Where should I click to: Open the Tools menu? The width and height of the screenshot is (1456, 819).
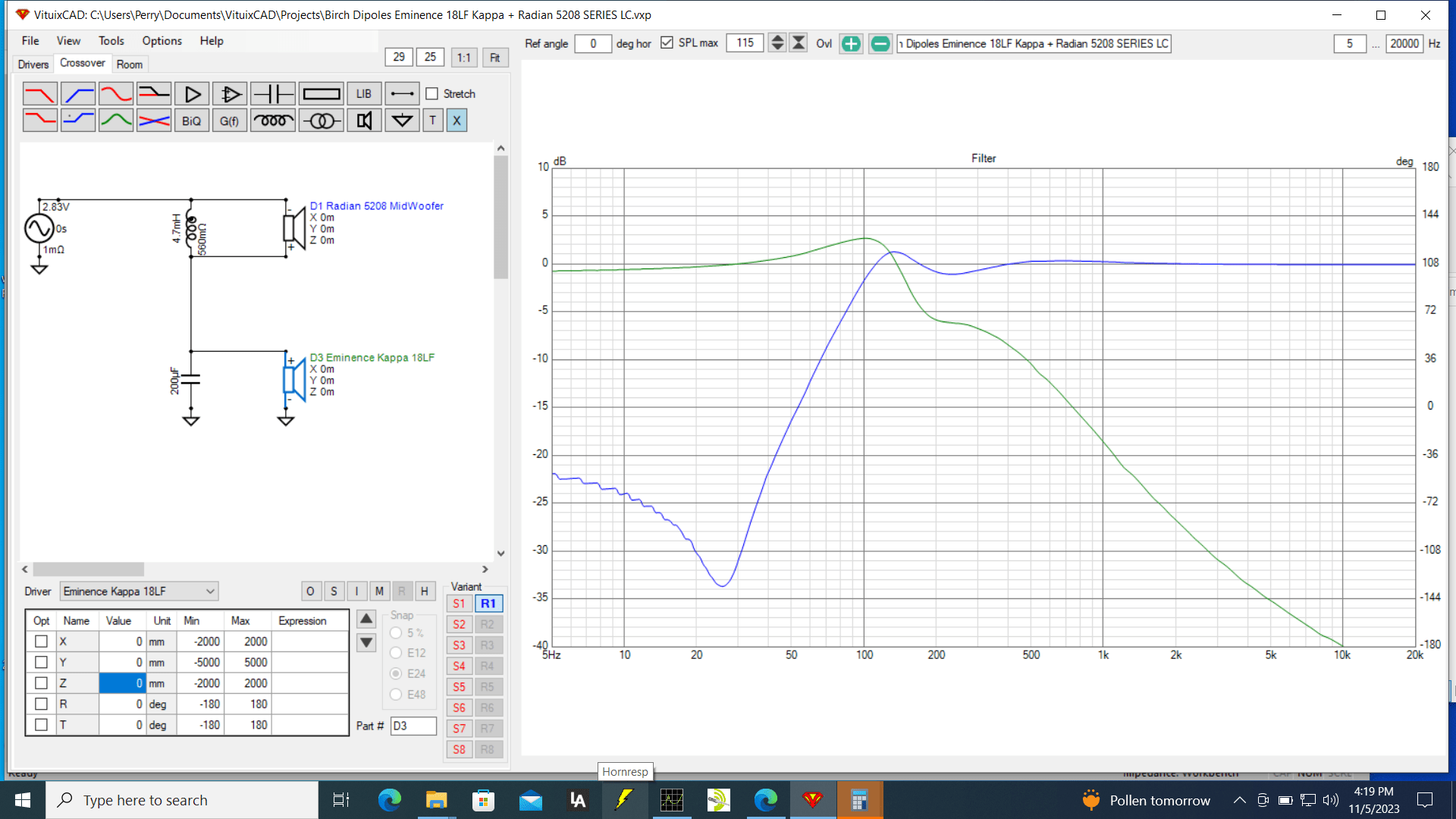tap(111, 41)
